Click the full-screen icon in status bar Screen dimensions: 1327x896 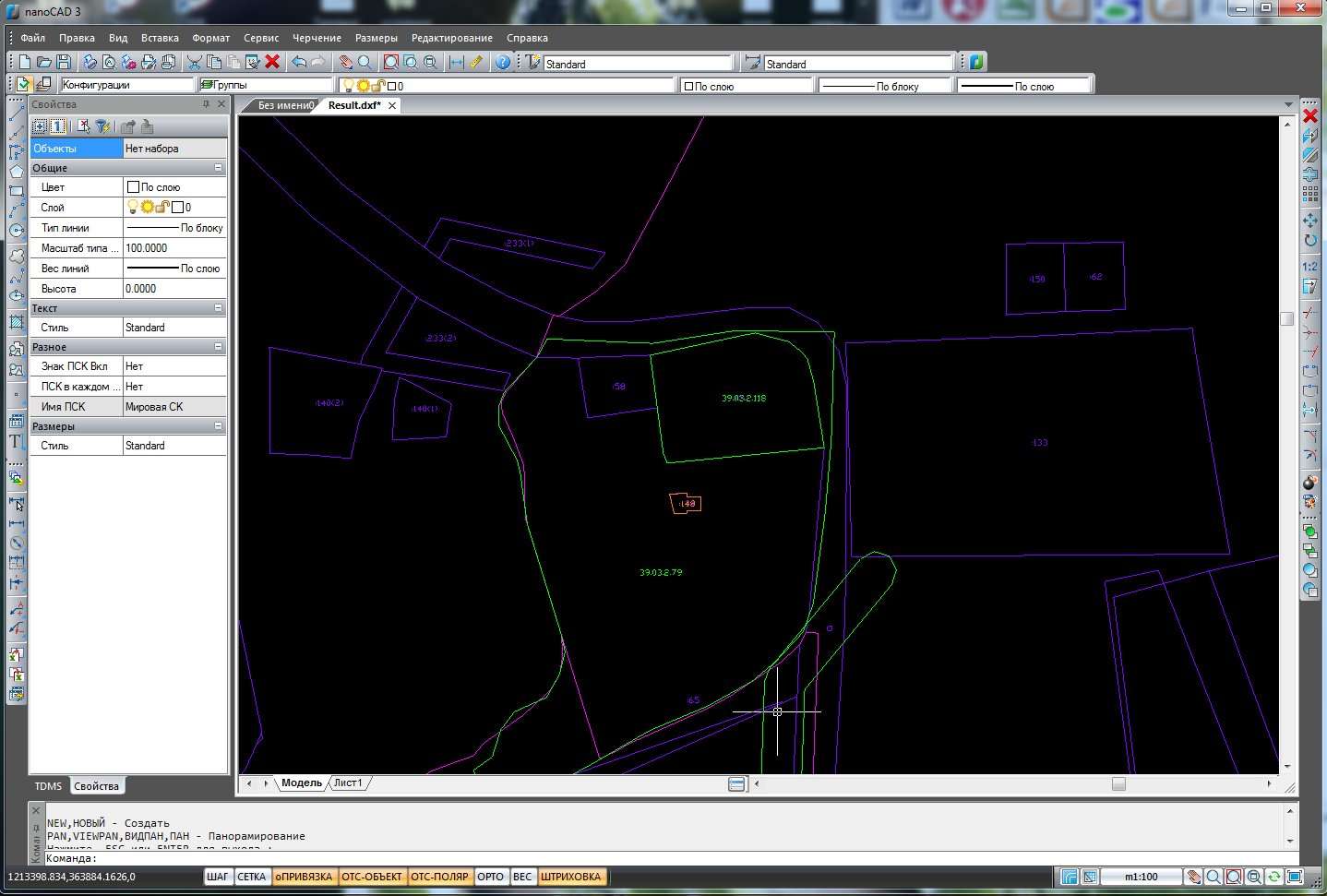[x=1295, y=877]
